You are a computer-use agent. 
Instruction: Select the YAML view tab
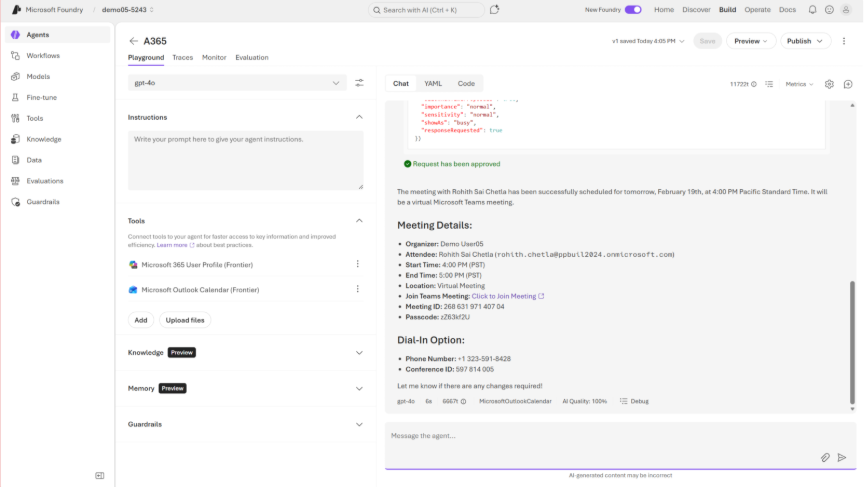[x=433, y=84]
